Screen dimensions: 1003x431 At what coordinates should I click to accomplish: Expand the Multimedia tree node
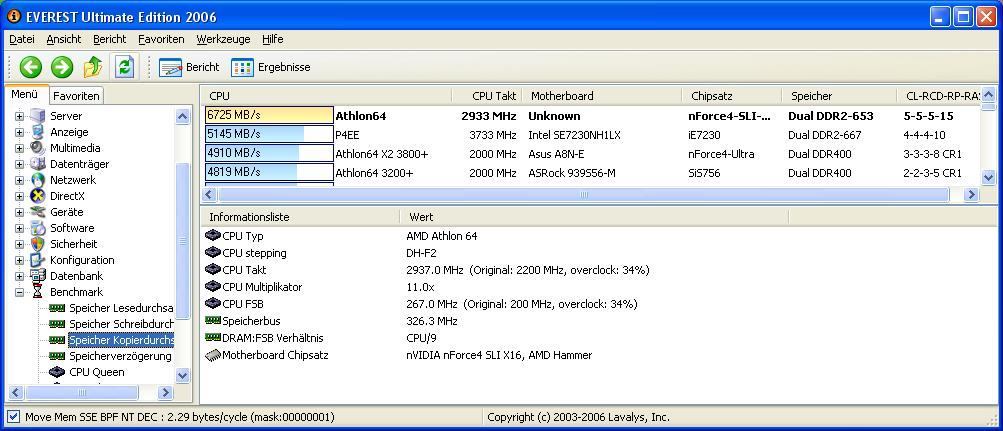[19, 148]
